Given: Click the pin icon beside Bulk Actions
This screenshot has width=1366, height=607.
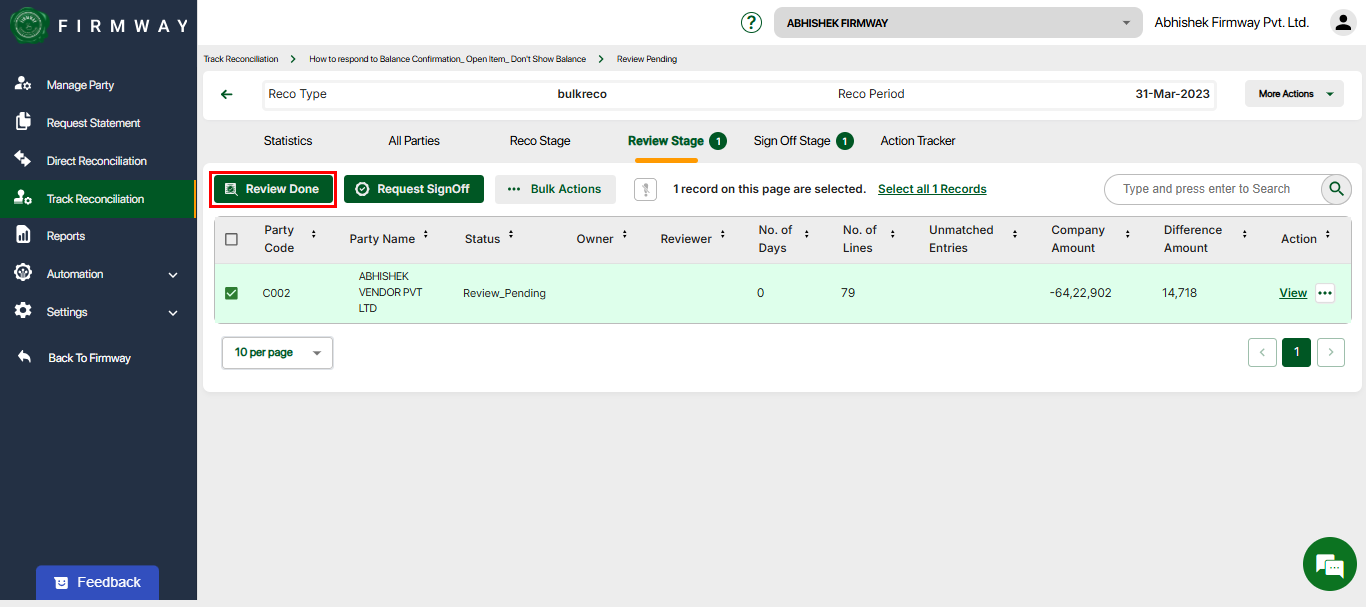Looking at the screenshot, I should pos(645,189).
